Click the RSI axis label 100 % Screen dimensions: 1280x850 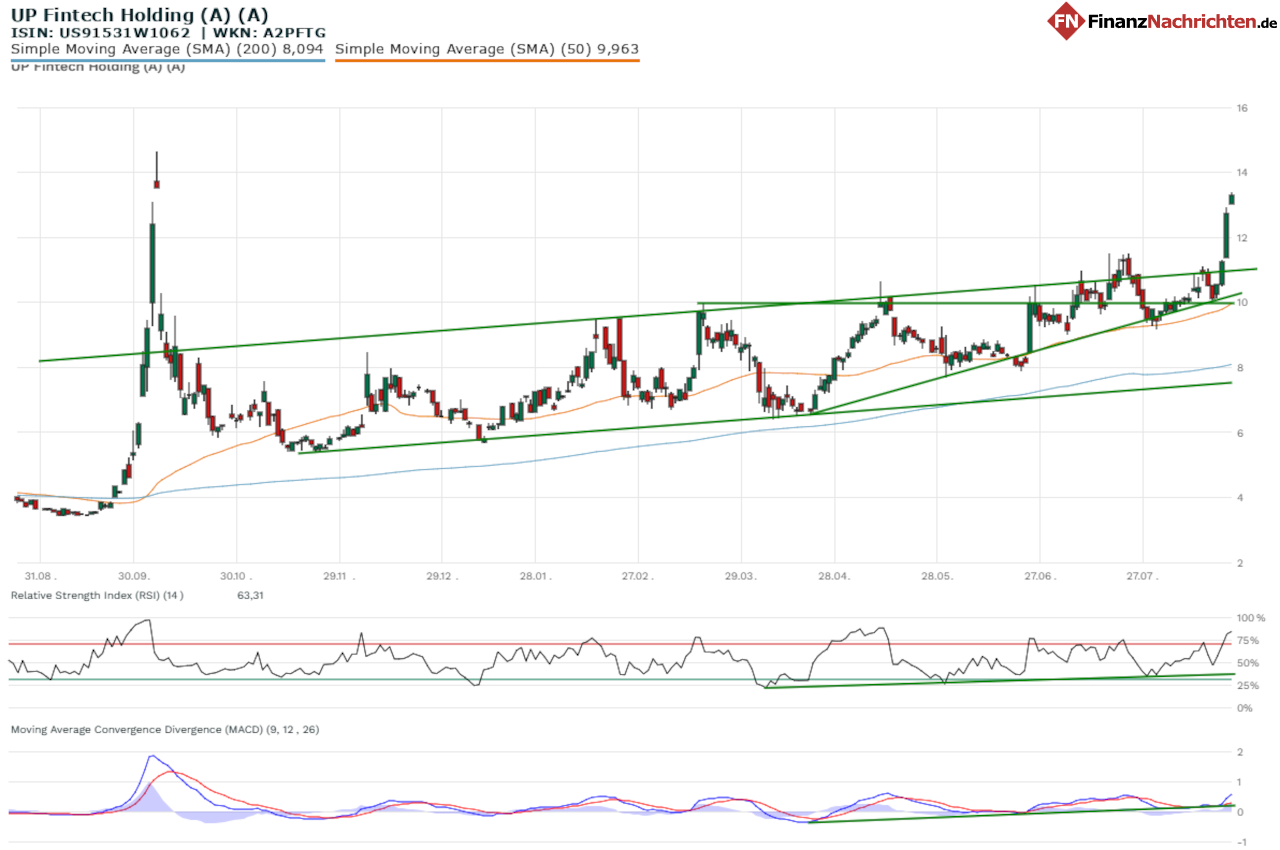click(1251, 619)
